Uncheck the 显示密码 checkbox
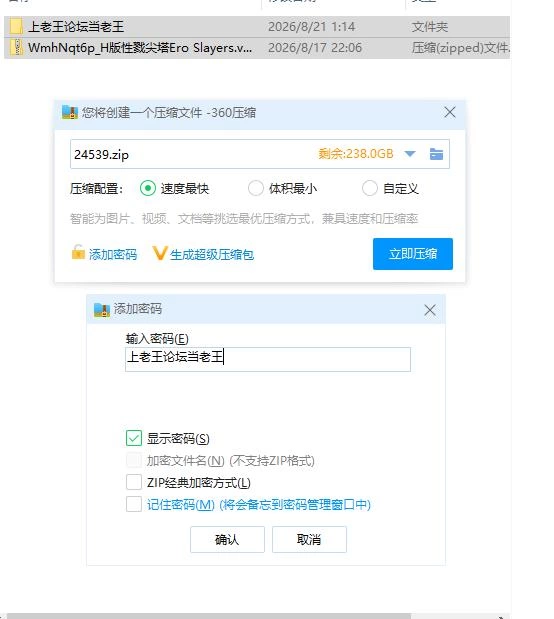Viewport: 554px width, 619px height. pyautogui.click(x=134, y=438)
